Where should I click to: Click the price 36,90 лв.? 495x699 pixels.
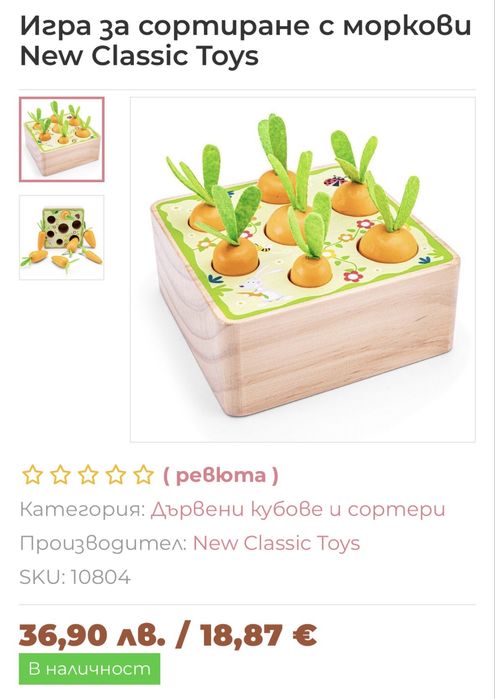point(92,635)
